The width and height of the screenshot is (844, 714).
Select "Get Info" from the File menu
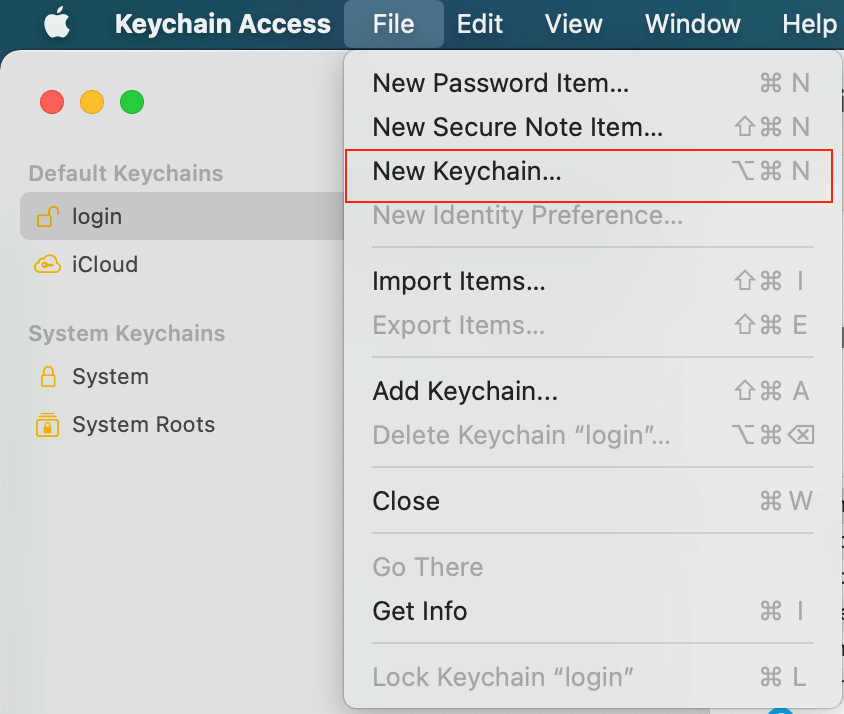point(419,611)
